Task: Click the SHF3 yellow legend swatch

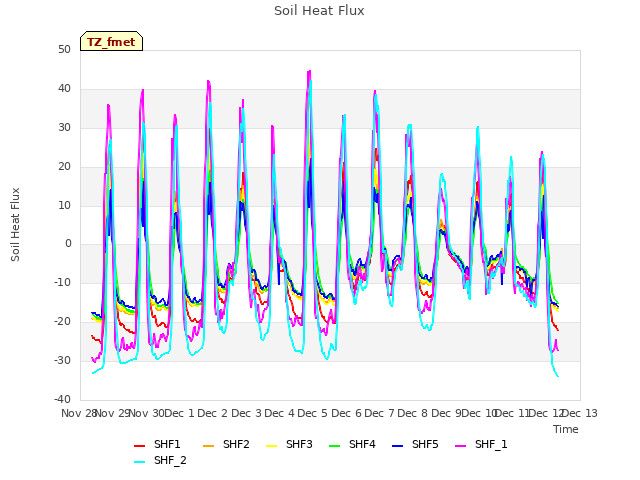Action: point(271,446)
